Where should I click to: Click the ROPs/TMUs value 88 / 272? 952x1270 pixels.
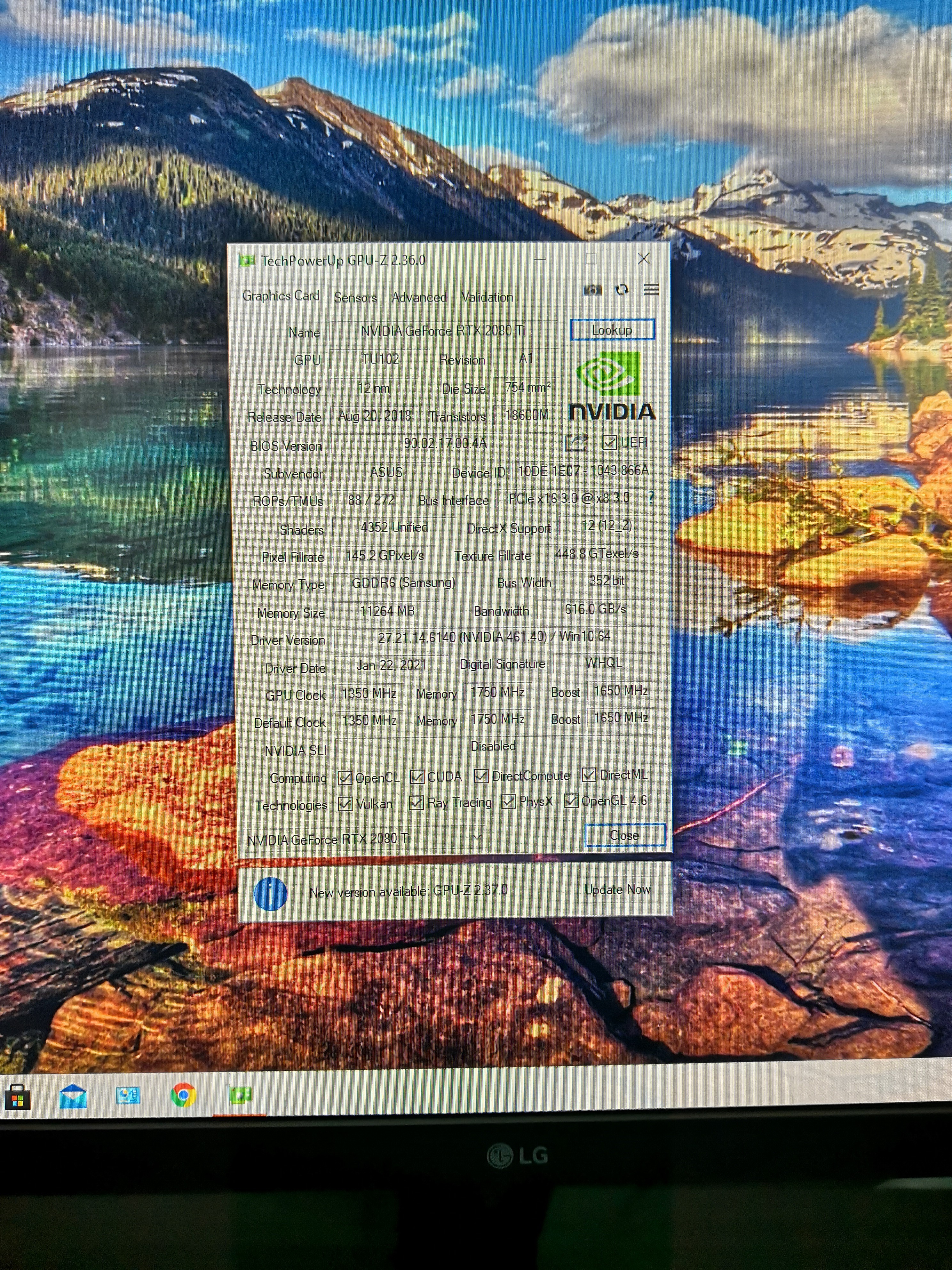coord(371,500)
